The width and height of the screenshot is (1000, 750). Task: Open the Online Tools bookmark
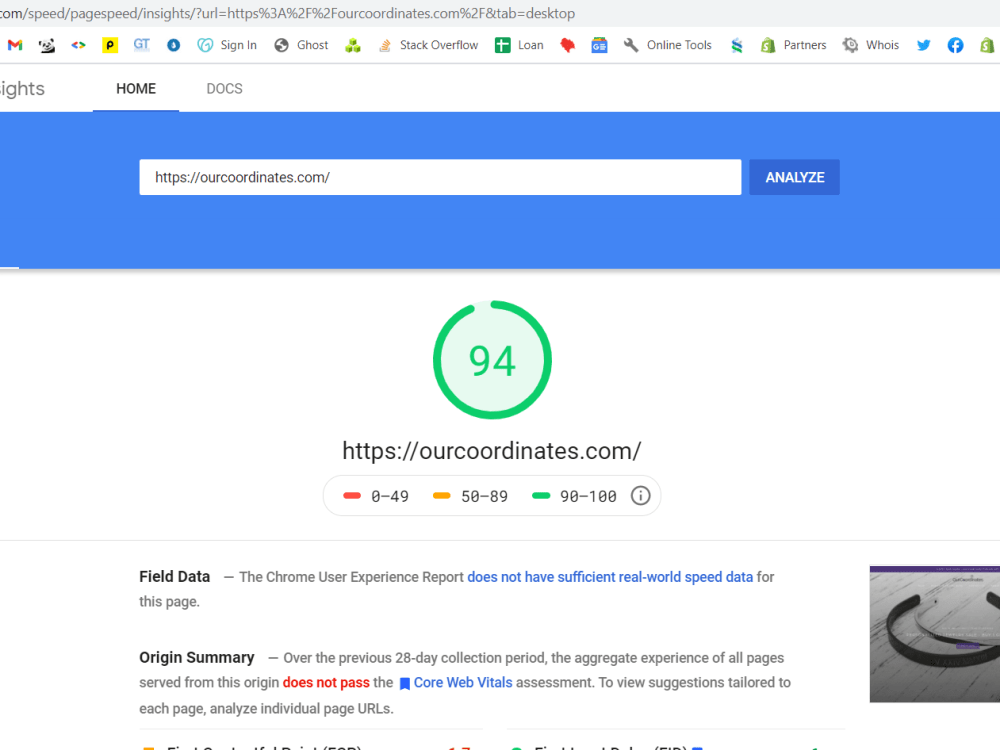click(x=668, y=45)
